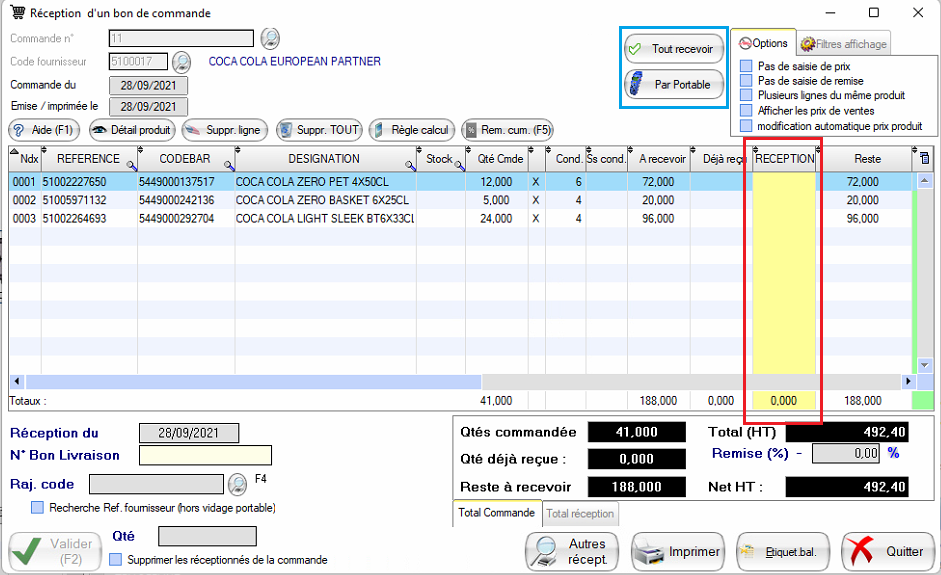Check Supprimer les réceptionnés de la commande
941x575 pixels.
tap(116, 560)
